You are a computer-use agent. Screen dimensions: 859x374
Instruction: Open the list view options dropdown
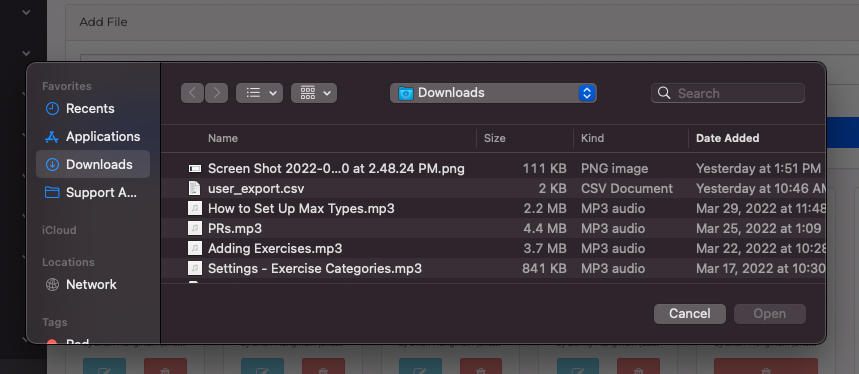pos(259,93)
